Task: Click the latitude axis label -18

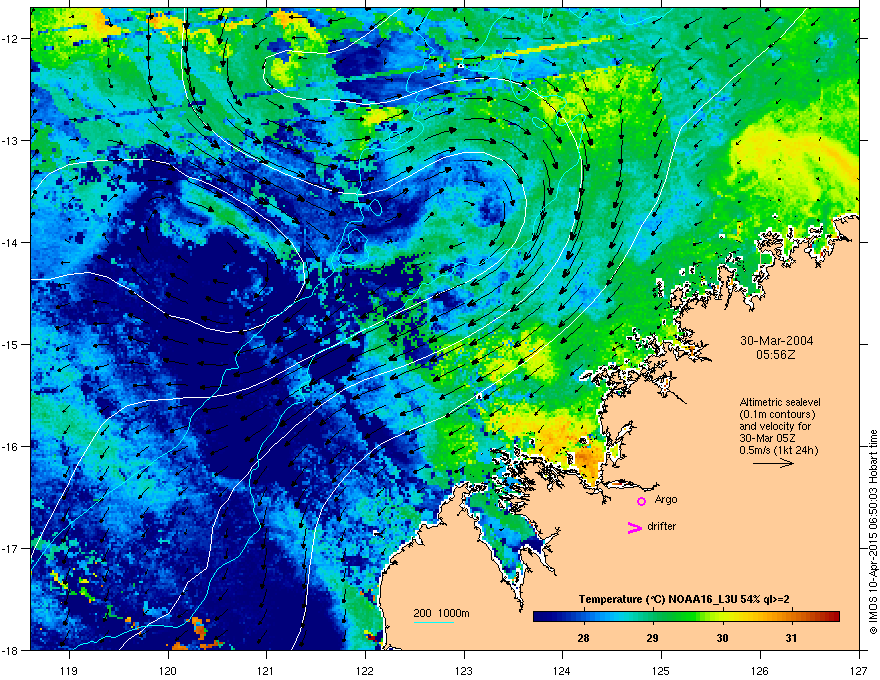Action: coord(11,650)
